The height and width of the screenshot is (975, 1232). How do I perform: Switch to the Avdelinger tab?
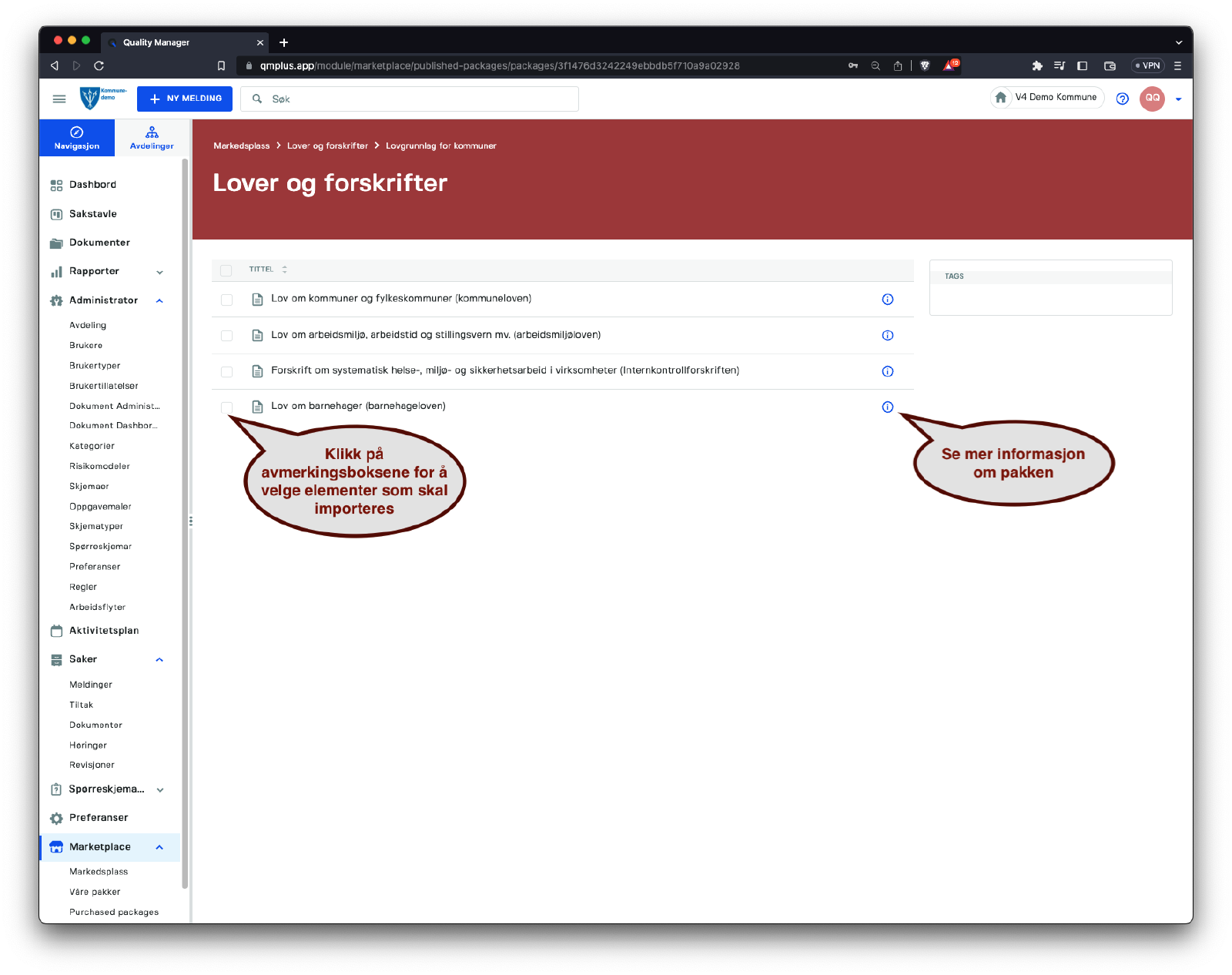point(152,138)
